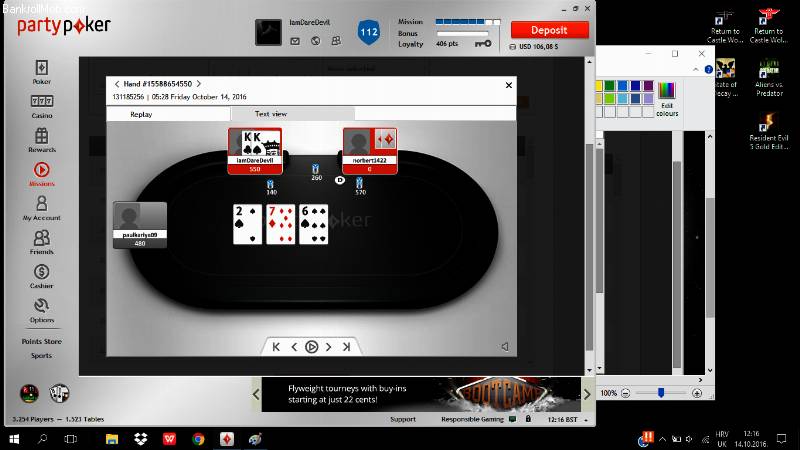Click IamDareDevil's seat with KK cards

click(255, 151)
